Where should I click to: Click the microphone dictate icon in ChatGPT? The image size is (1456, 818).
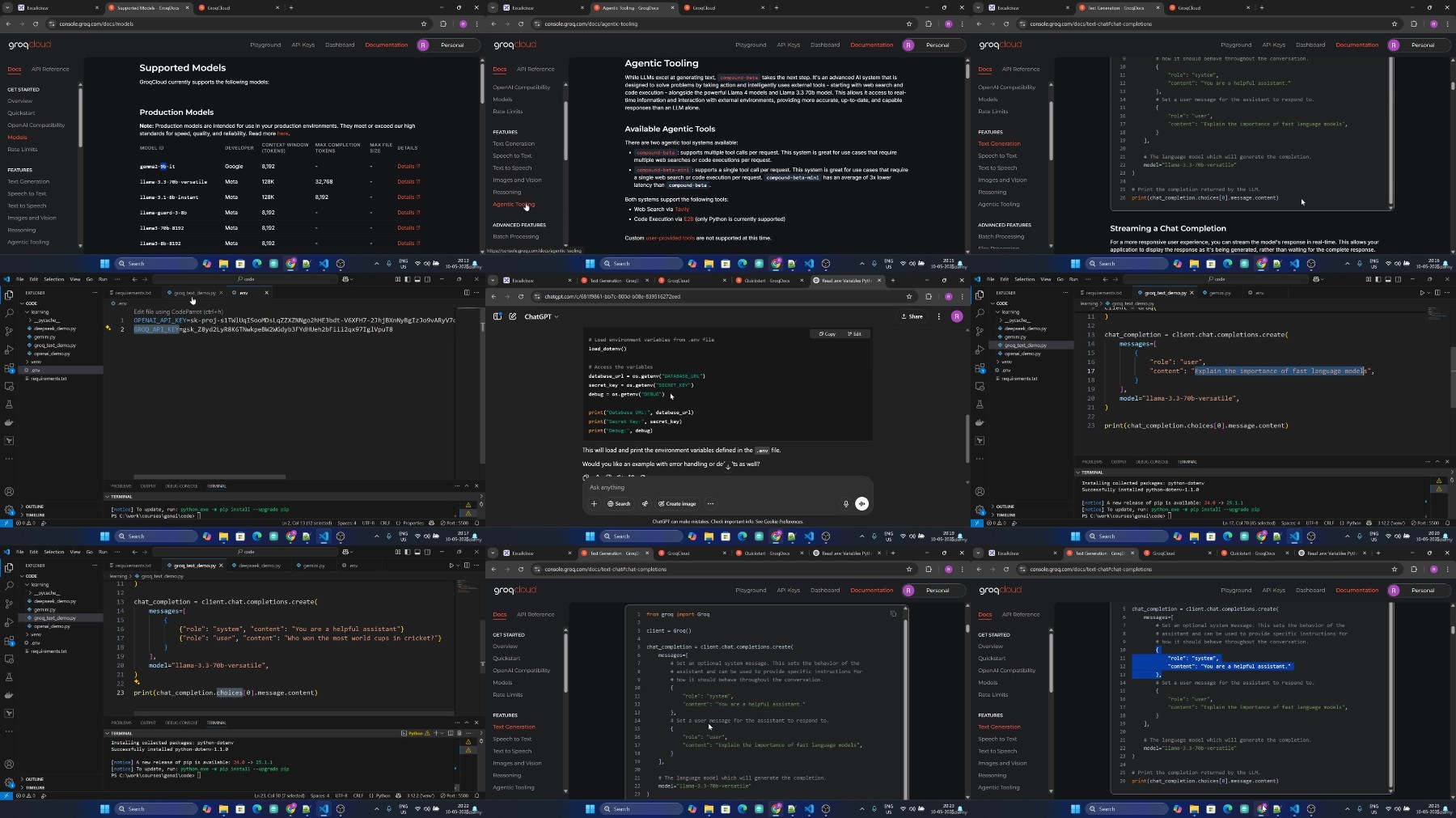846,503
